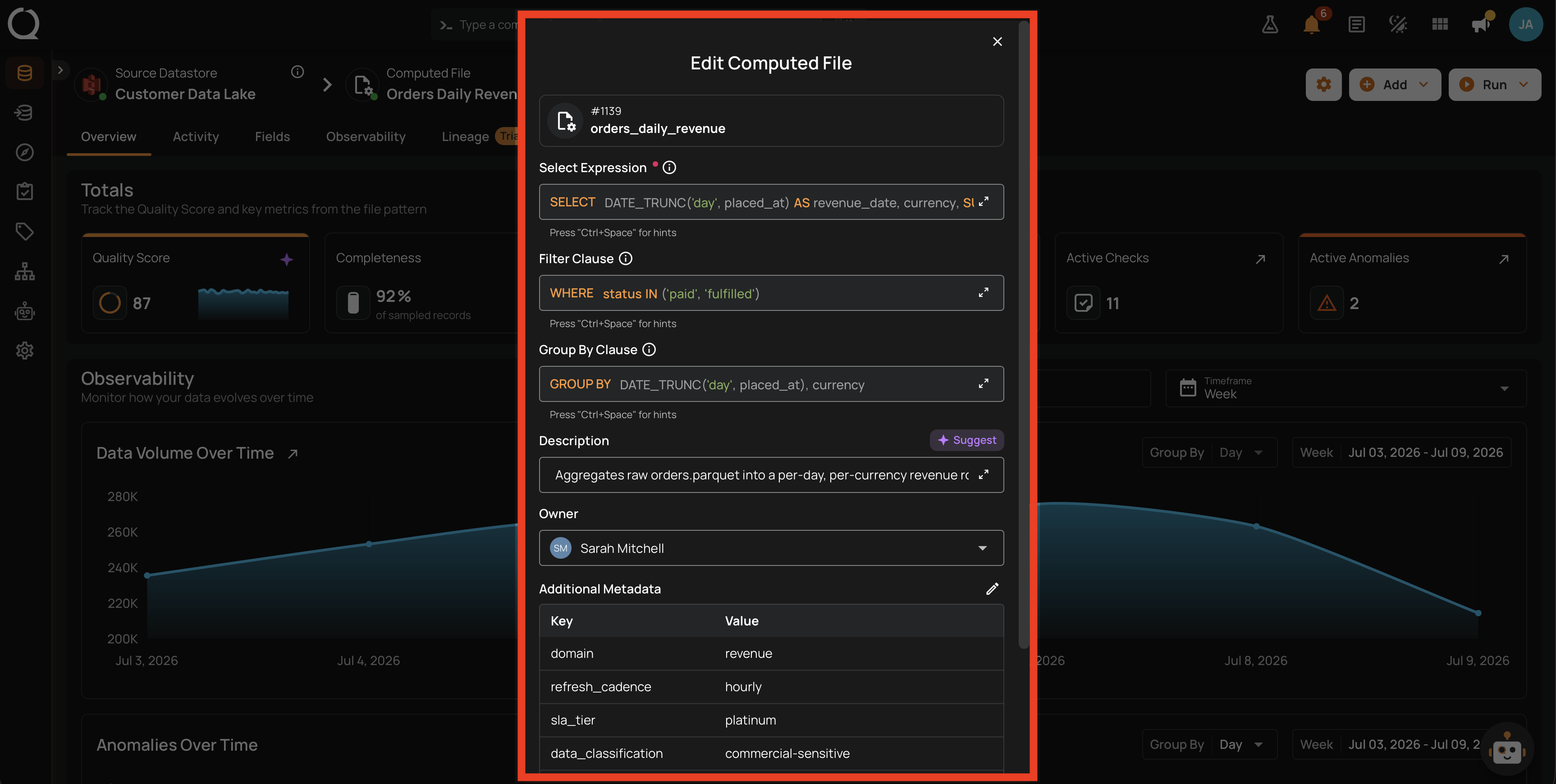Click Data Volume week date range selector

click(x=1401, y=452)
